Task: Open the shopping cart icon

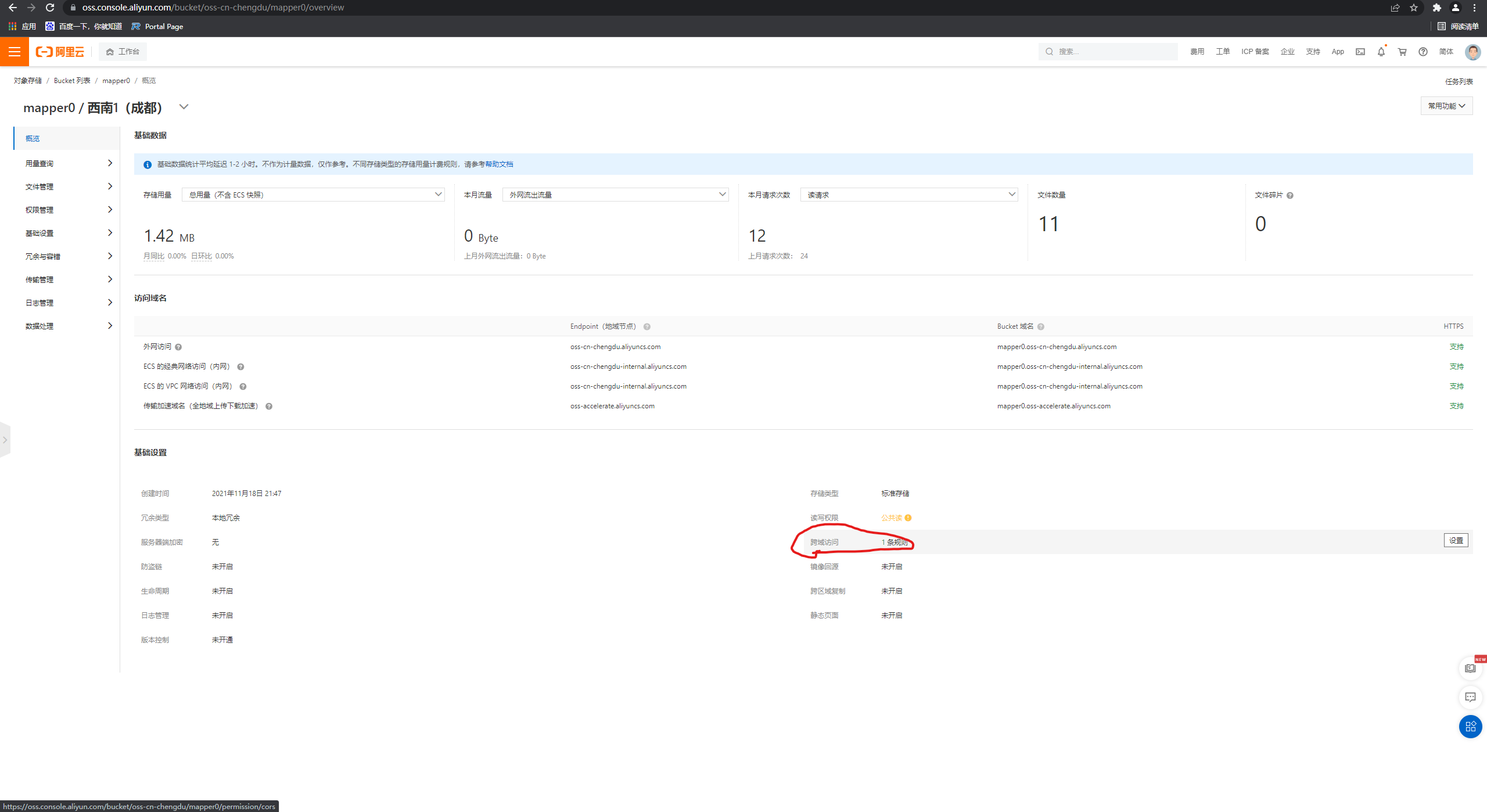Action: [x=1402, y=52]
